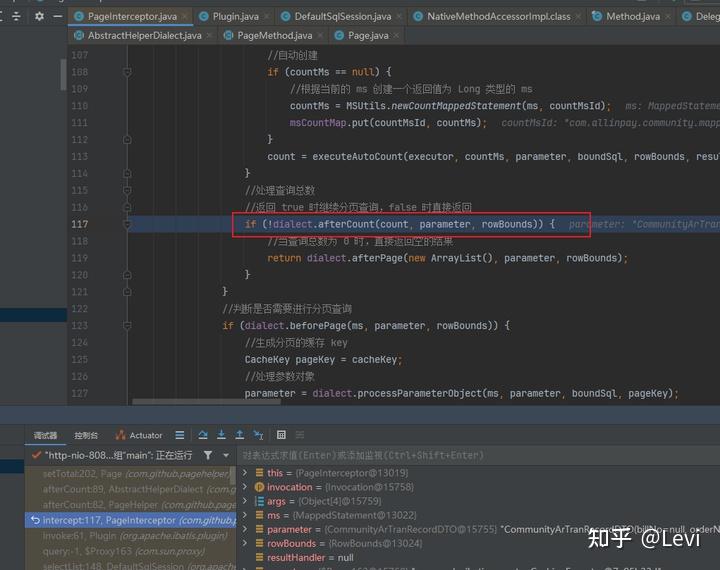Click line number 119 in the gutter

point(79,258)
